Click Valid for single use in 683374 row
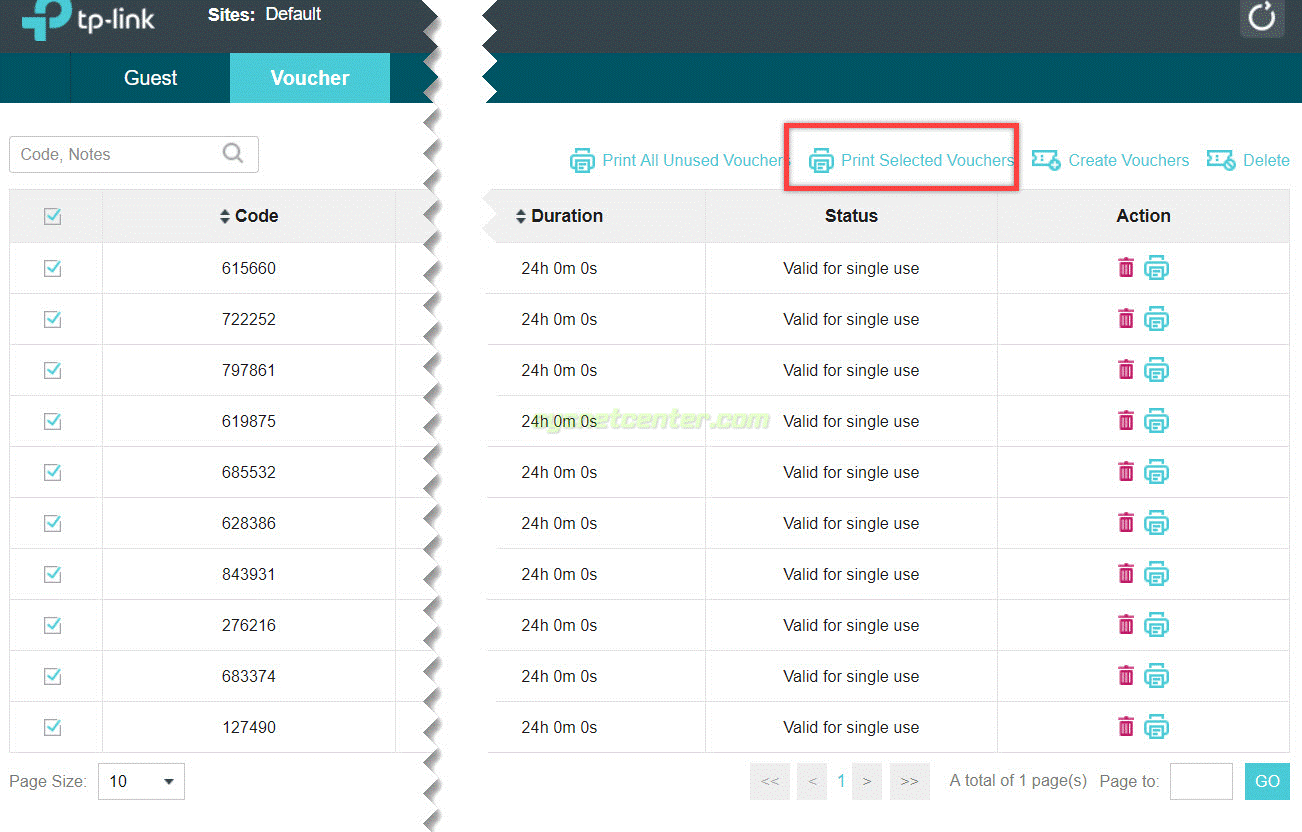The image size is (1302, 832). tap(851, 676)
